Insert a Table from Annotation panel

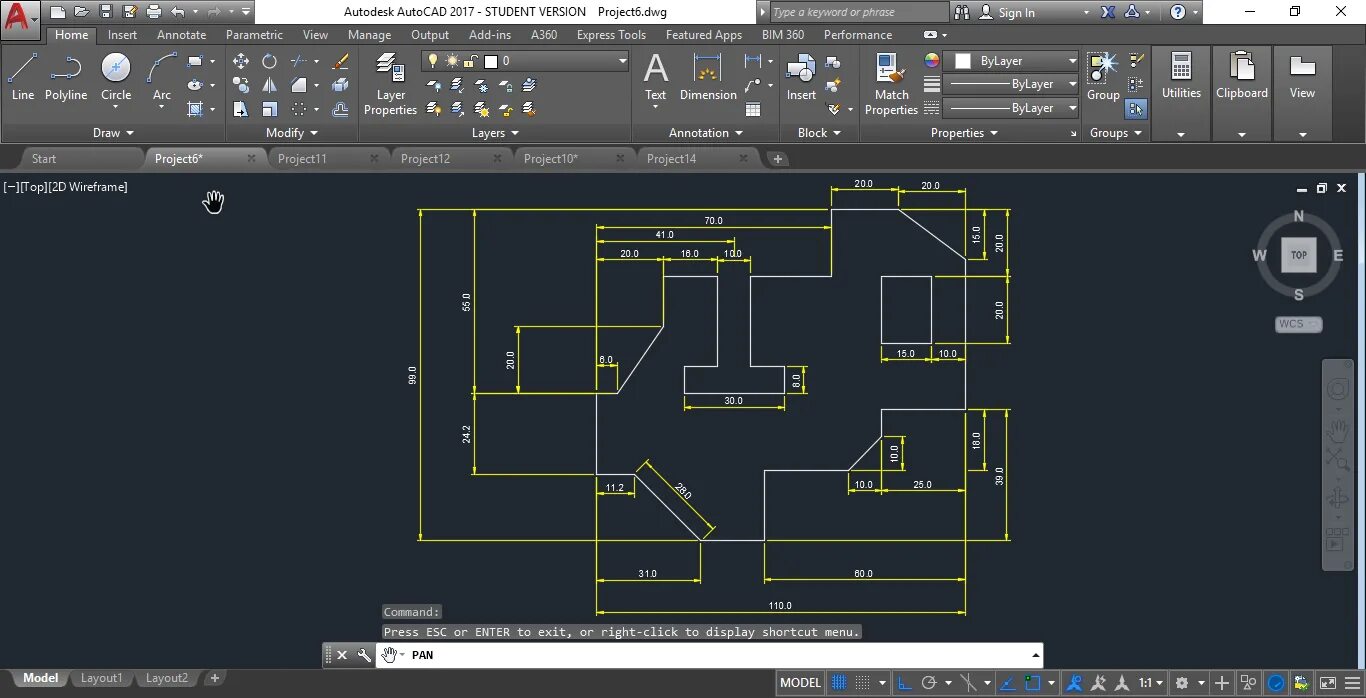click(753, 109)
